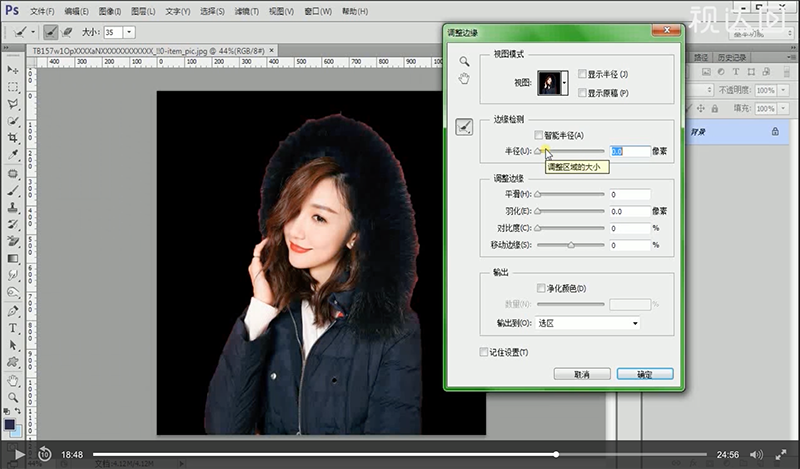The height and width of the screenshot is (469, 800).
Task: Click the 确定 button
Action: click(x=645, y=374)
